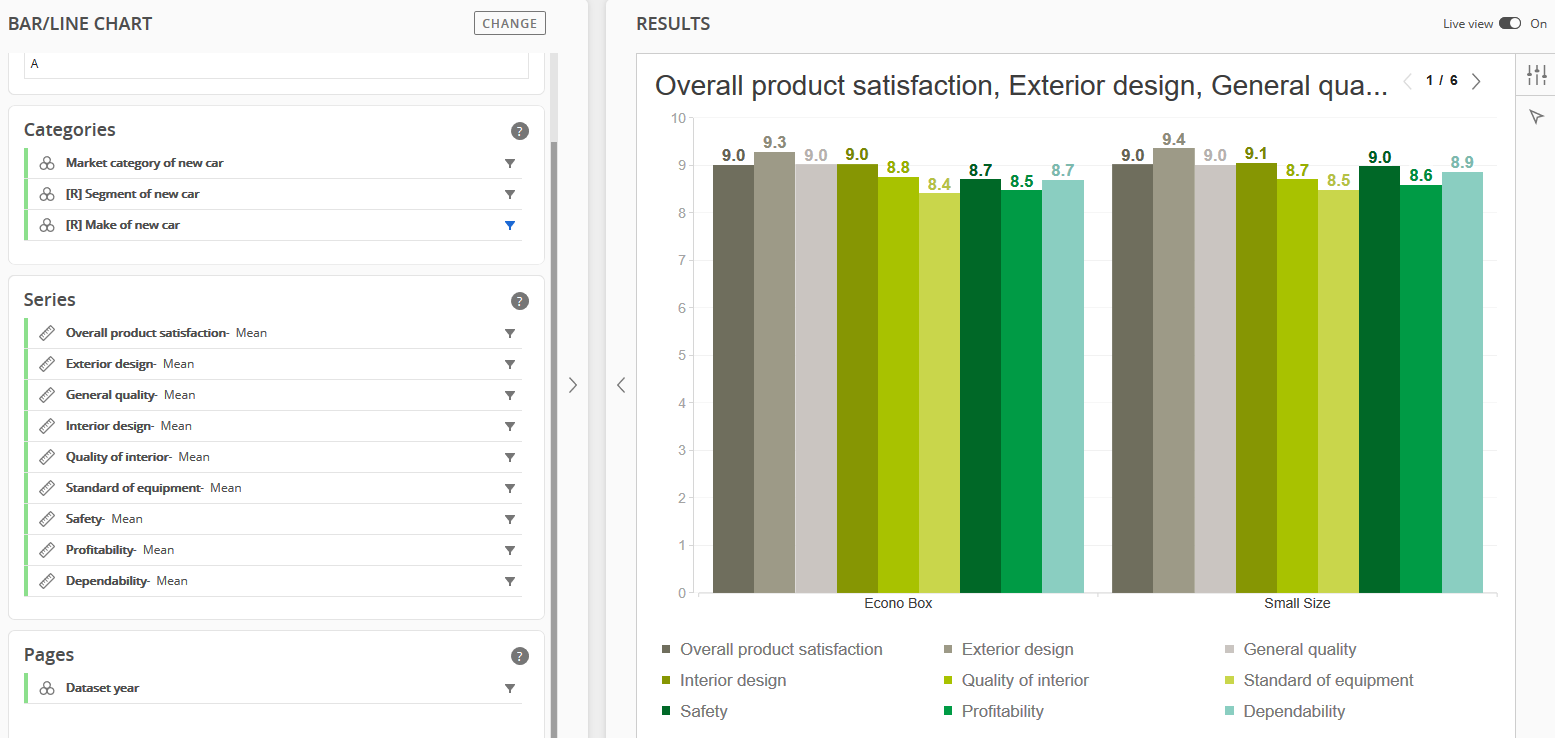Click ruler icon next to Dependability series
This screenshot has height=738, width=1555.
(47, 581)
